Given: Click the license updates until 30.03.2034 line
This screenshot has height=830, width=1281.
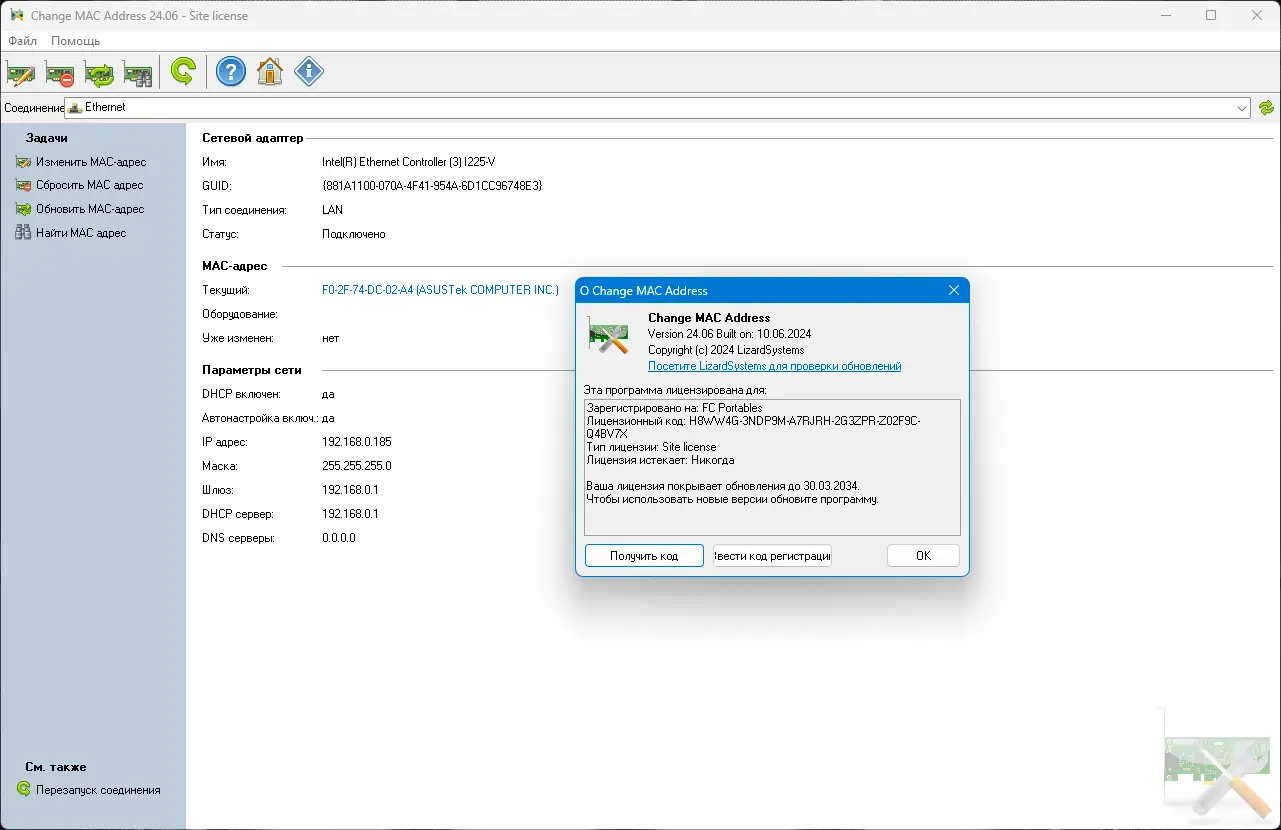Looking at the screenshot, I should click(722, 486).
